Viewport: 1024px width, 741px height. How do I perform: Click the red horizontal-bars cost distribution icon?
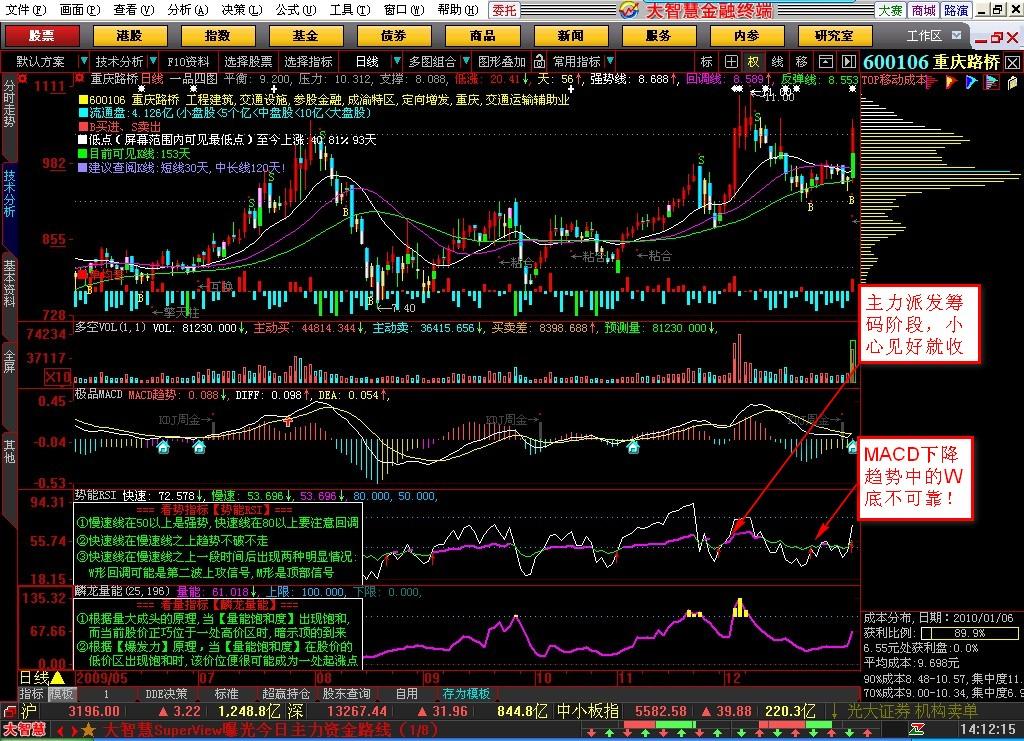pyautogui.click(x=932, y=82)
